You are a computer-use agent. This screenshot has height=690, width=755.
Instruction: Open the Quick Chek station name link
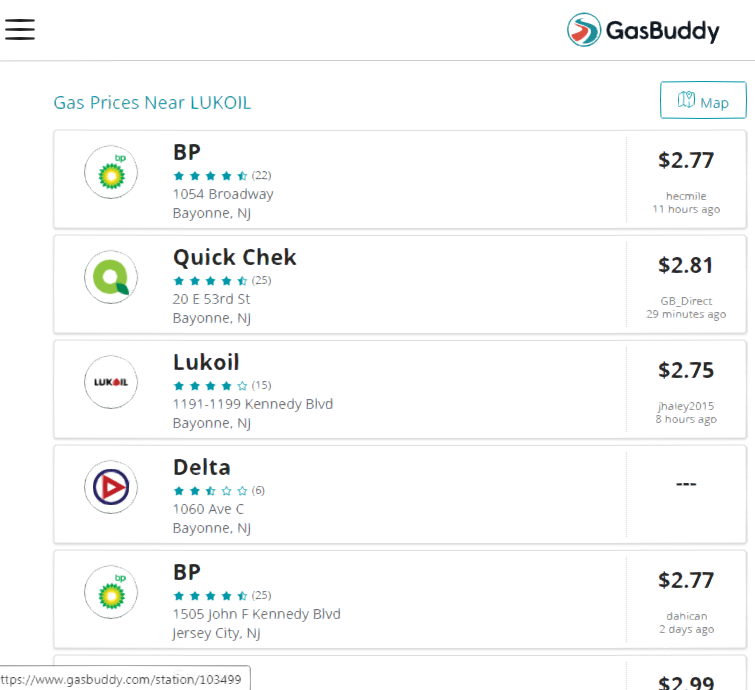click(234, 257)
